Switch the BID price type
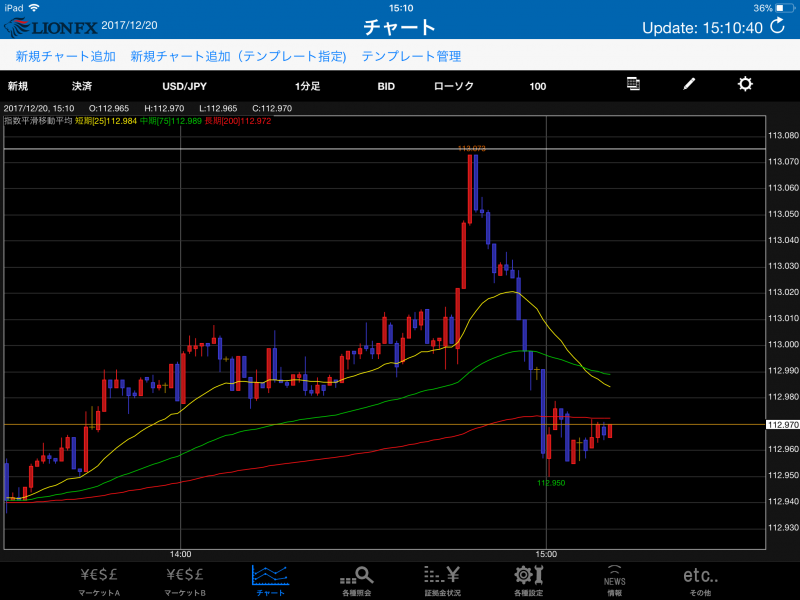The height and width of the screenshot is (600, 800). [x=386, y=86]
